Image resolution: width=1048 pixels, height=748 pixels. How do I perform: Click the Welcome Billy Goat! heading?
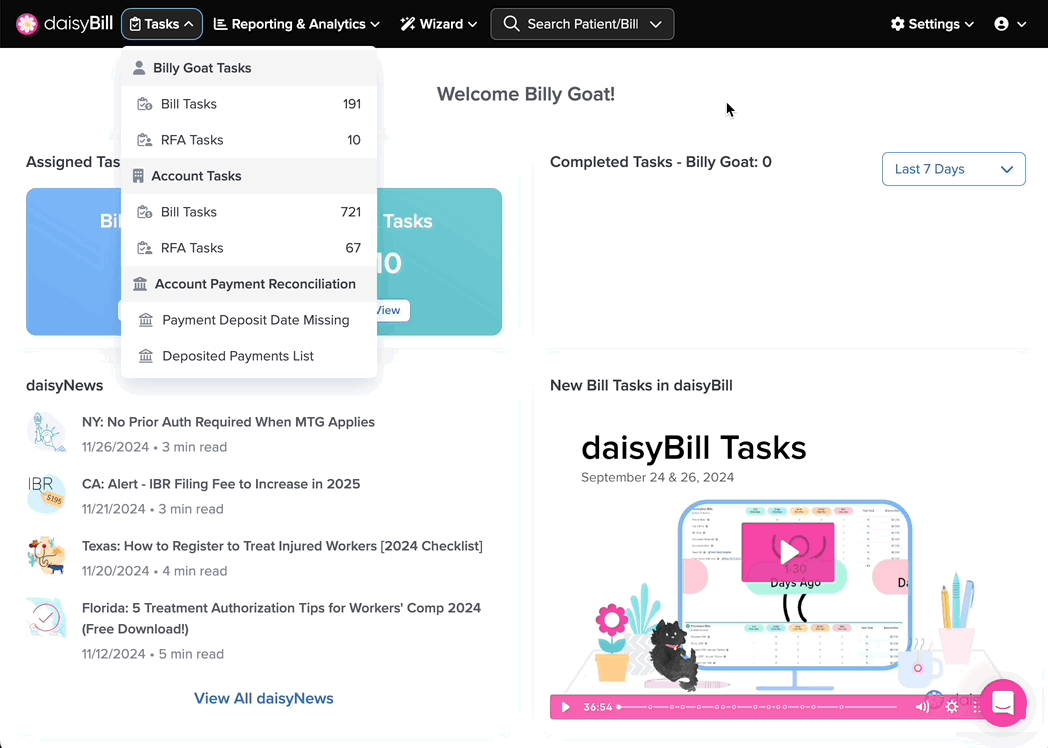[x=525, y=94]
